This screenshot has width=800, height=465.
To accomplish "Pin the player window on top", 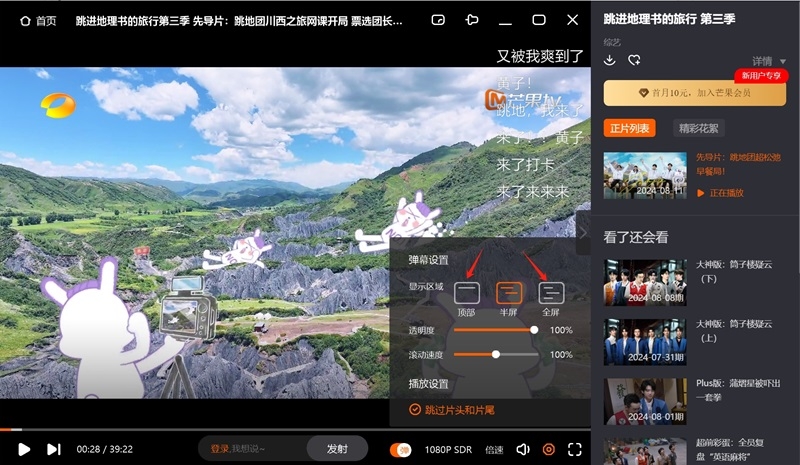I will tap(472, 20).
